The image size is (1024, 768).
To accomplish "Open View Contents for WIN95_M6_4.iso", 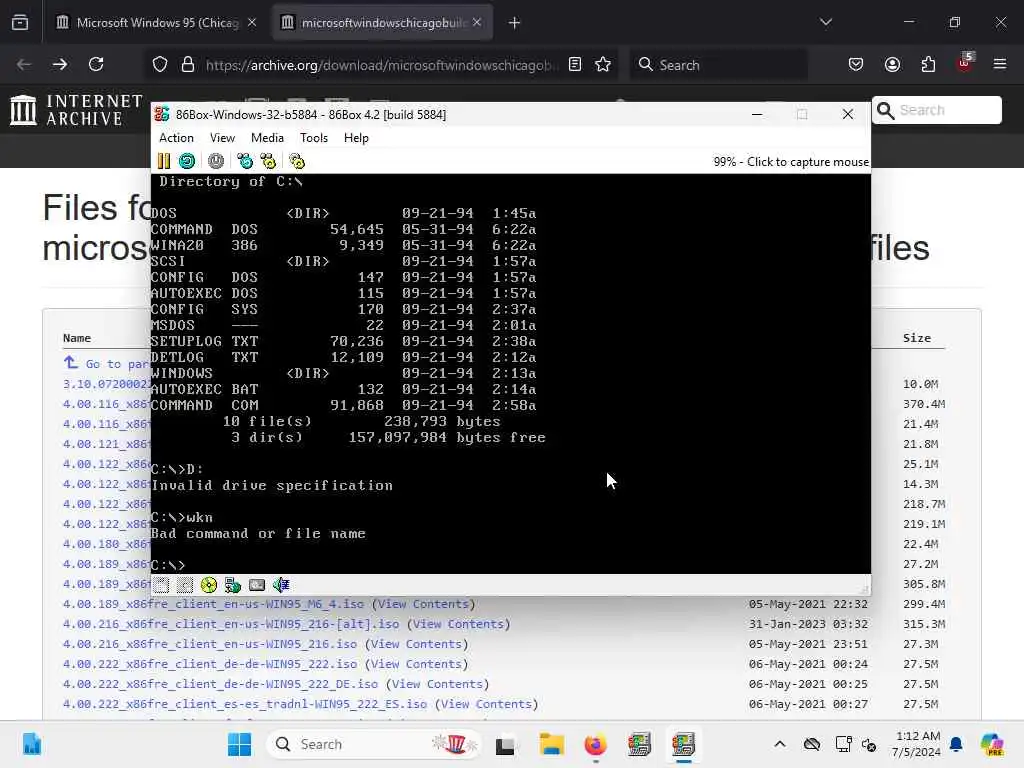I will (x=424, y=604).
